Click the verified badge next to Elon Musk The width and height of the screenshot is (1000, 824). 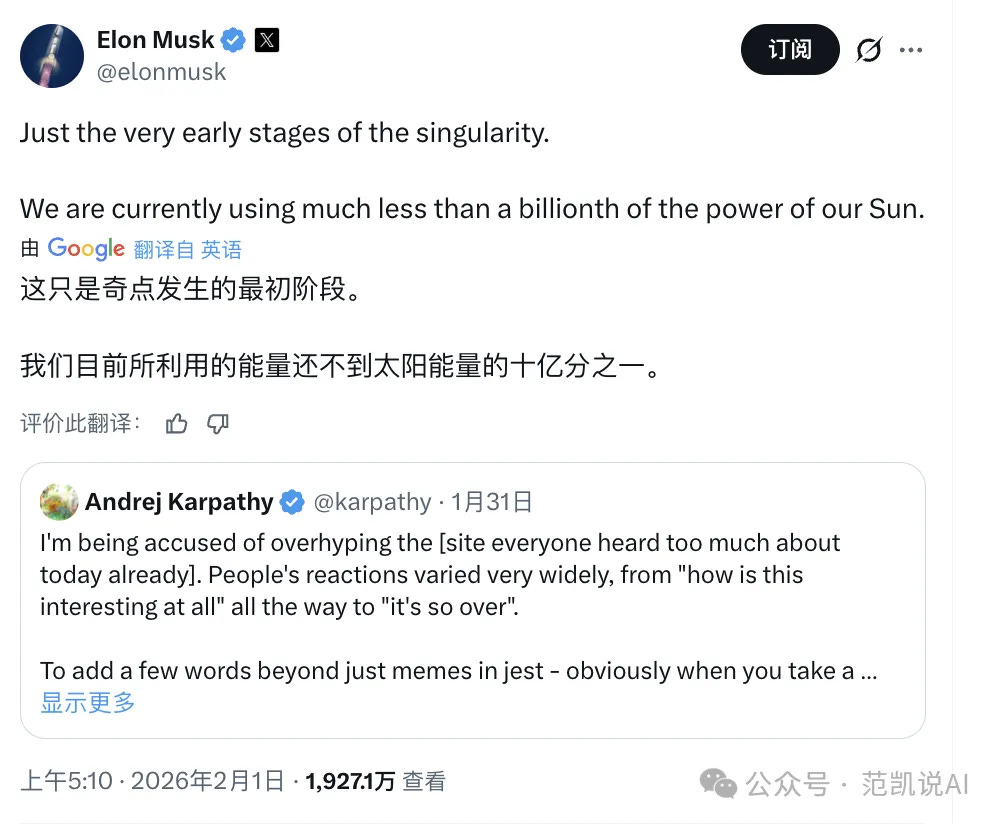(x=231, y=40)
